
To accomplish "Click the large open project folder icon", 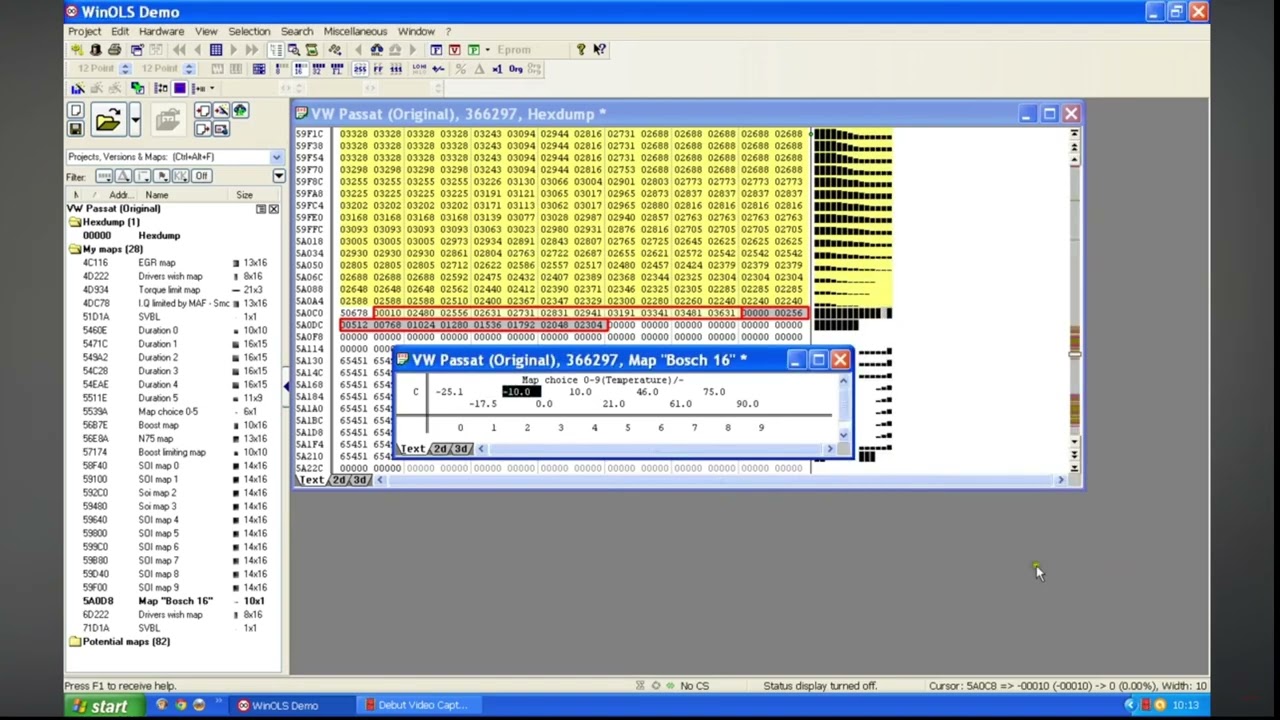I will pyautogui.click(x=109, y=120).
